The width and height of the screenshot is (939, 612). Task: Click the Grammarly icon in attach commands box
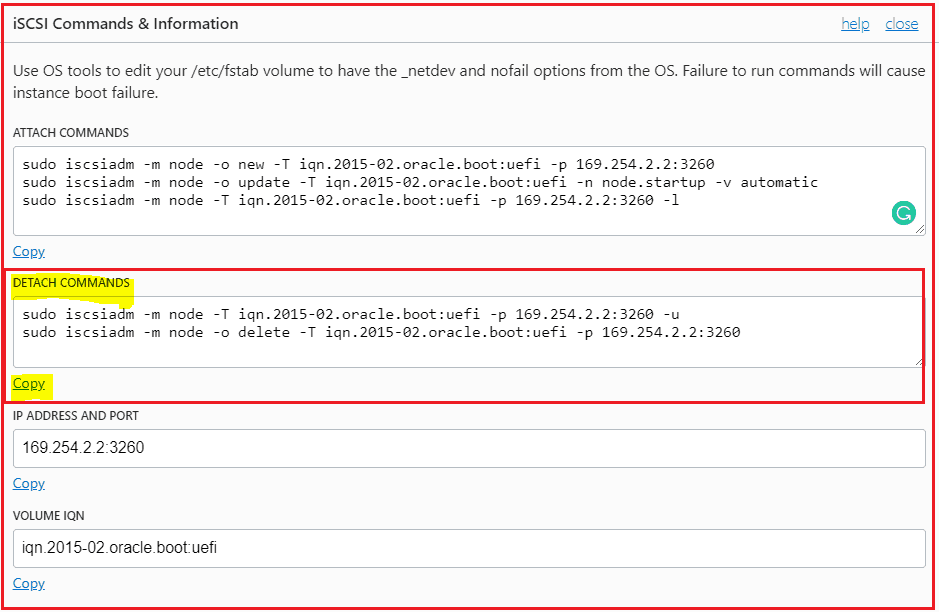click(904, 212)
